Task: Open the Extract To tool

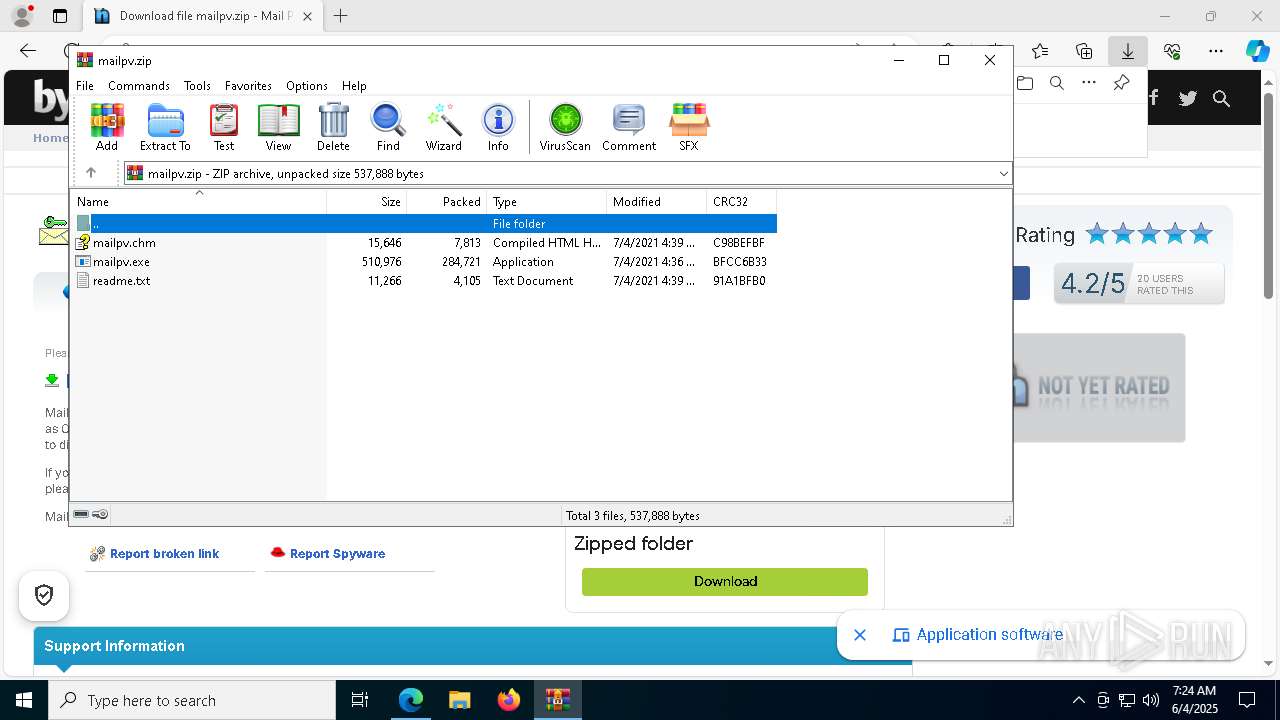Action: click(165, 127)
